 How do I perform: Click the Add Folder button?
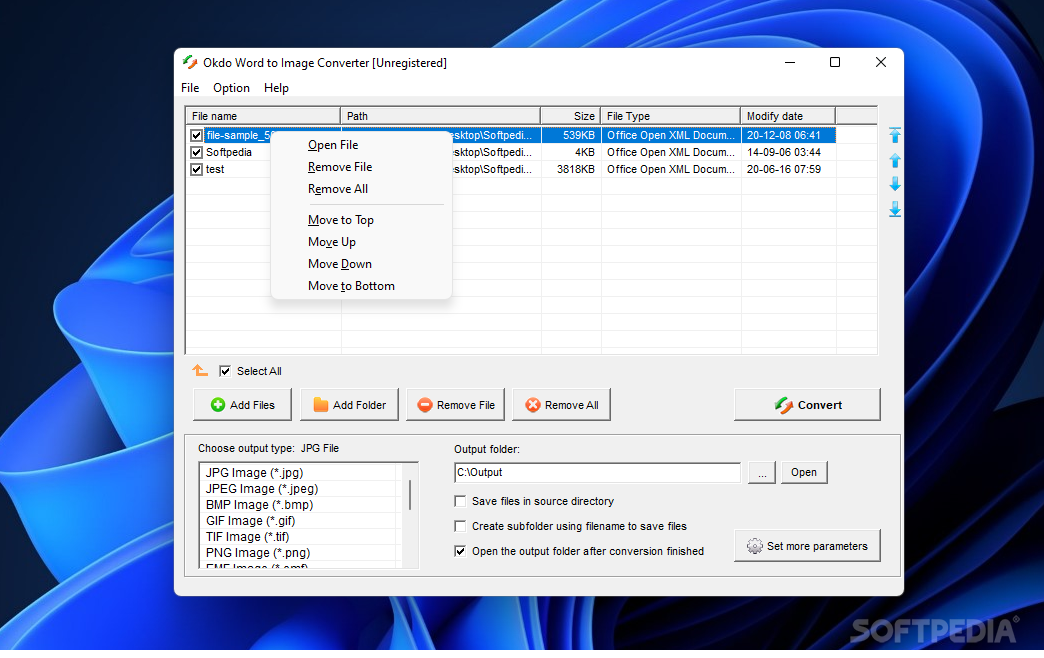(x=349, y=405)
